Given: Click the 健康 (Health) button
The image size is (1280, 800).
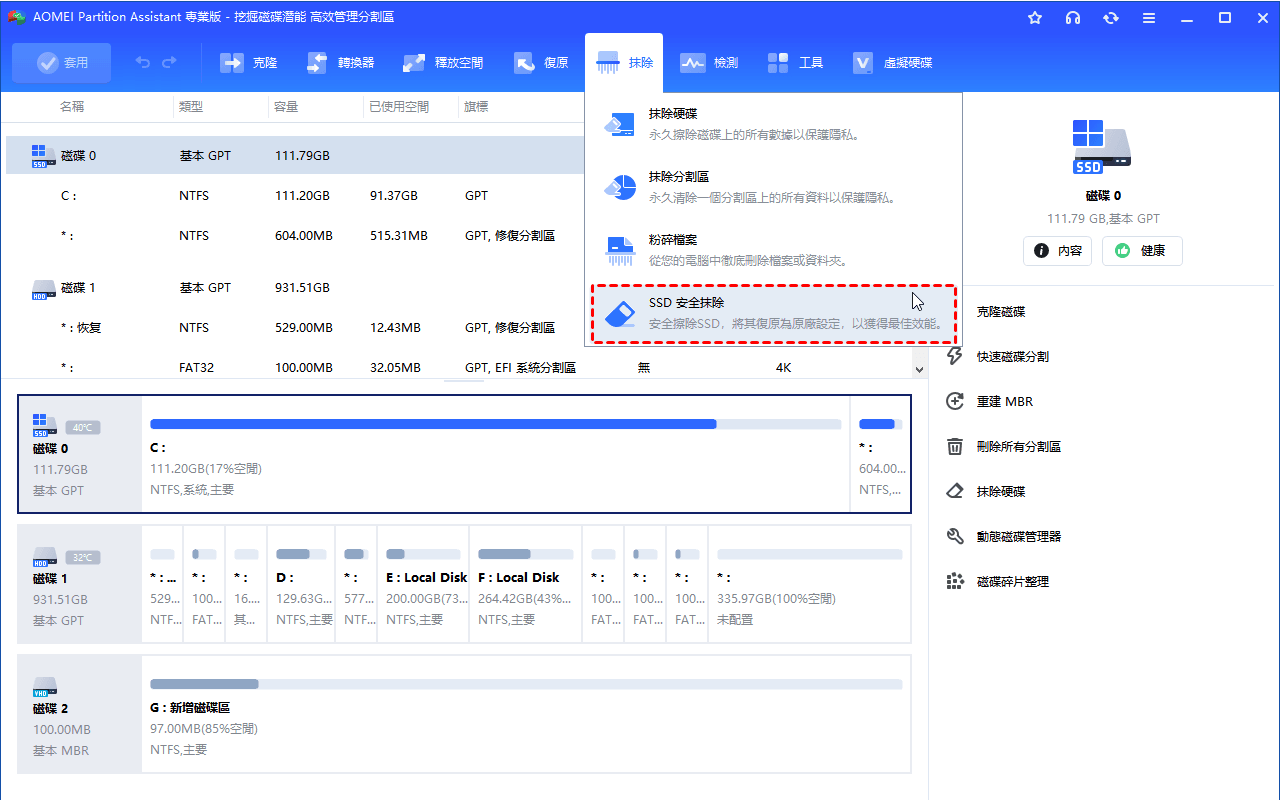Looking at the screenshot, I should 1142,251.
